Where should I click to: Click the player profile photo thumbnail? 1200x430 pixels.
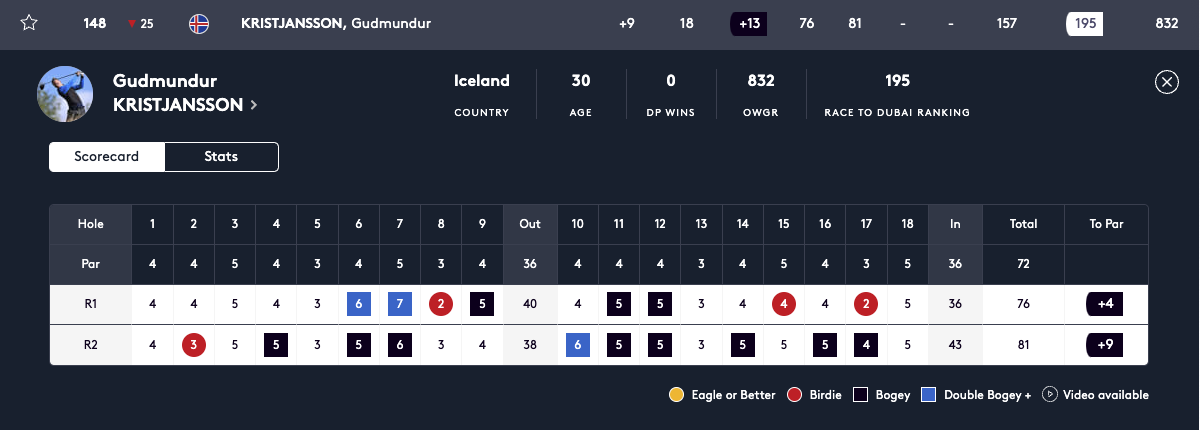tap(65, 94)
